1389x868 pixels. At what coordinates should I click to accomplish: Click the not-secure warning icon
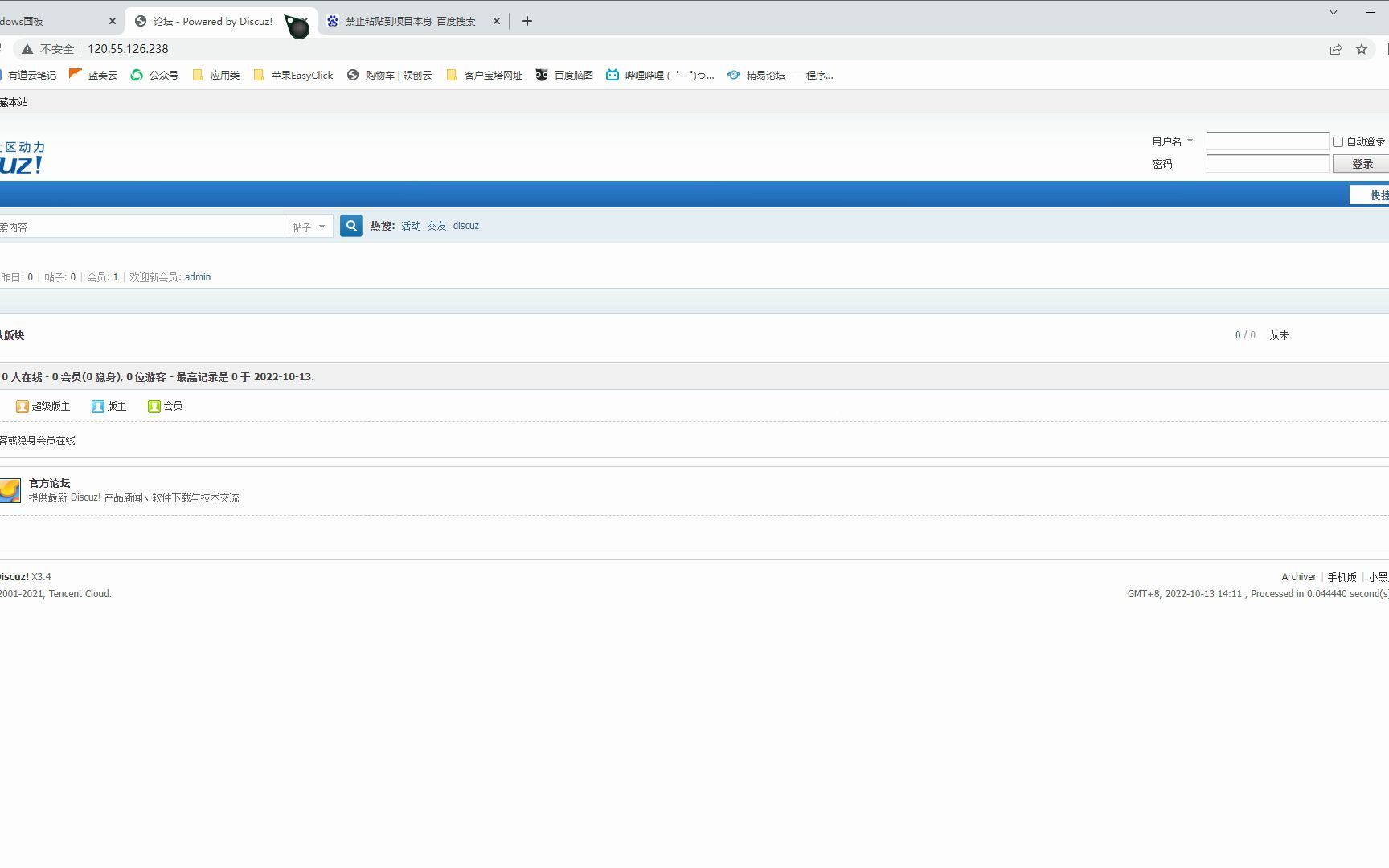pyautogui.click(x=27, y=49)
